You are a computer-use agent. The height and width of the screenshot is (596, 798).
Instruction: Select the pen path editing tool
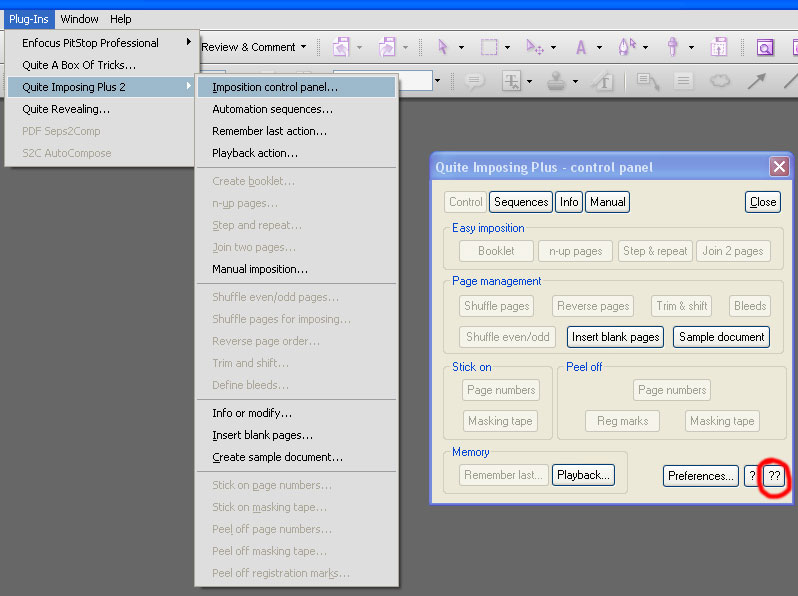[627, 47]
